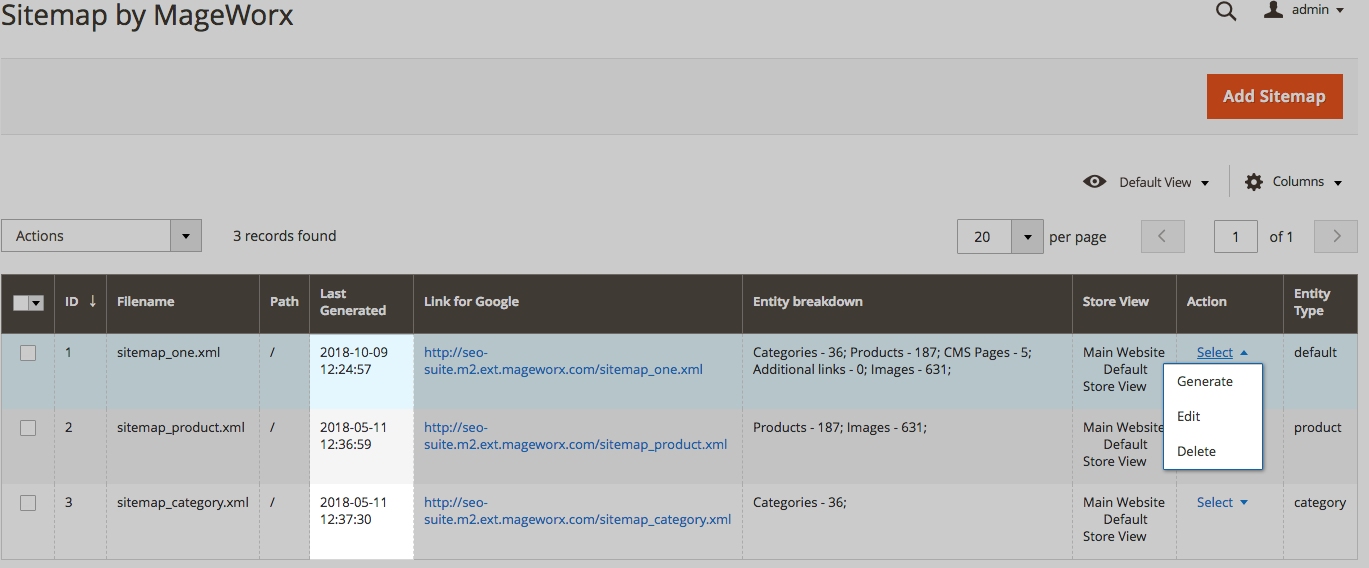Open the search magnifier icon
This screenshot has height=568, width=1369.
click(1226, 11)
